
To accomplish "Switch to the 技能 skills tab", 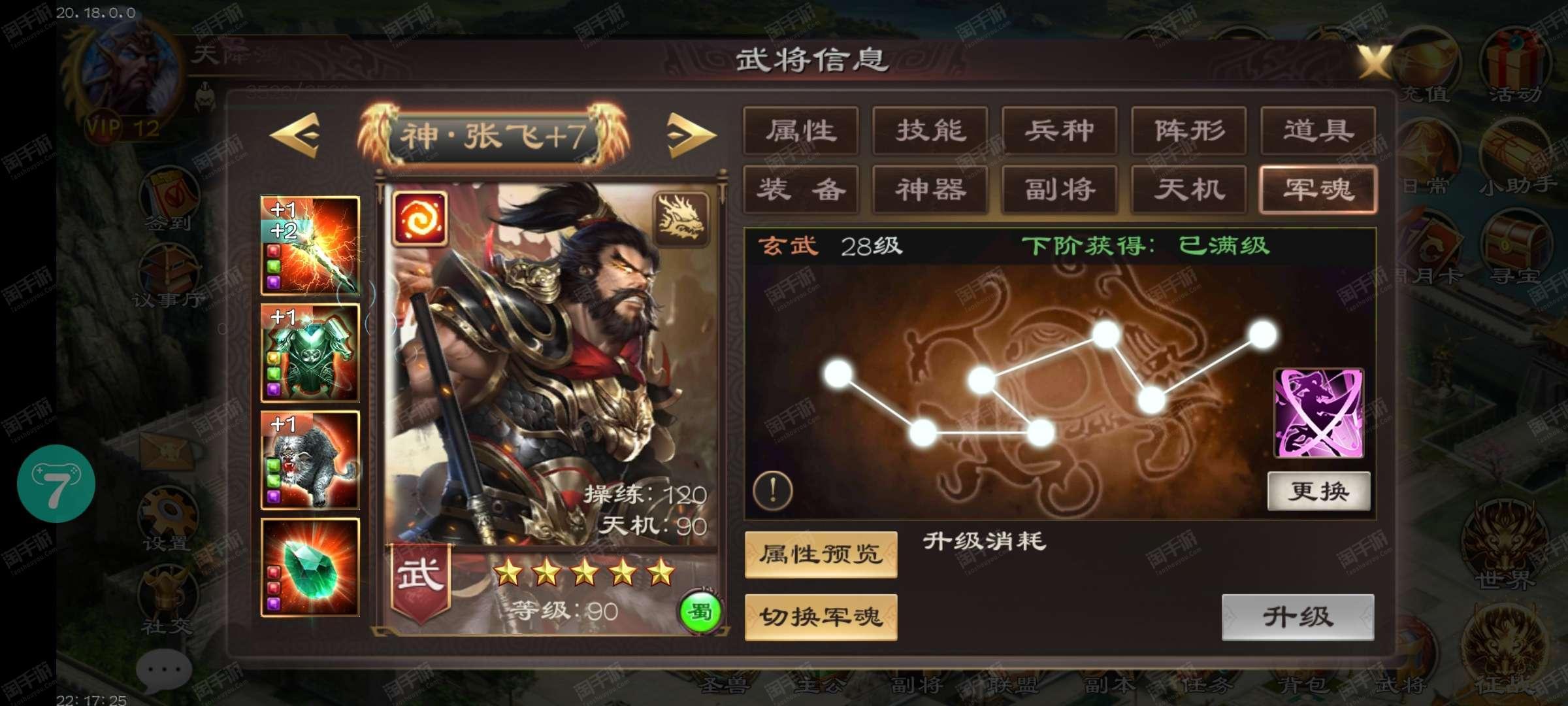I will click(930, 131).
